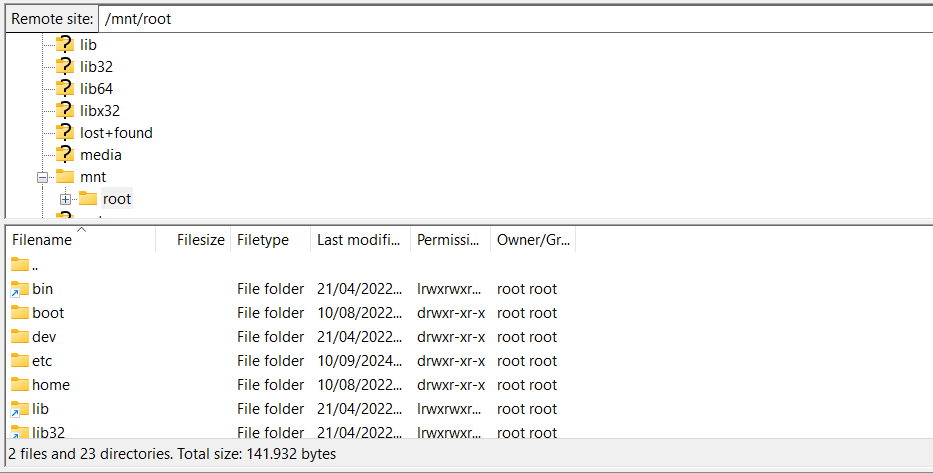Sort by Filesize column header
This screenshot has height=473, width=933.
pyautogui.click(x=200, y=240)
